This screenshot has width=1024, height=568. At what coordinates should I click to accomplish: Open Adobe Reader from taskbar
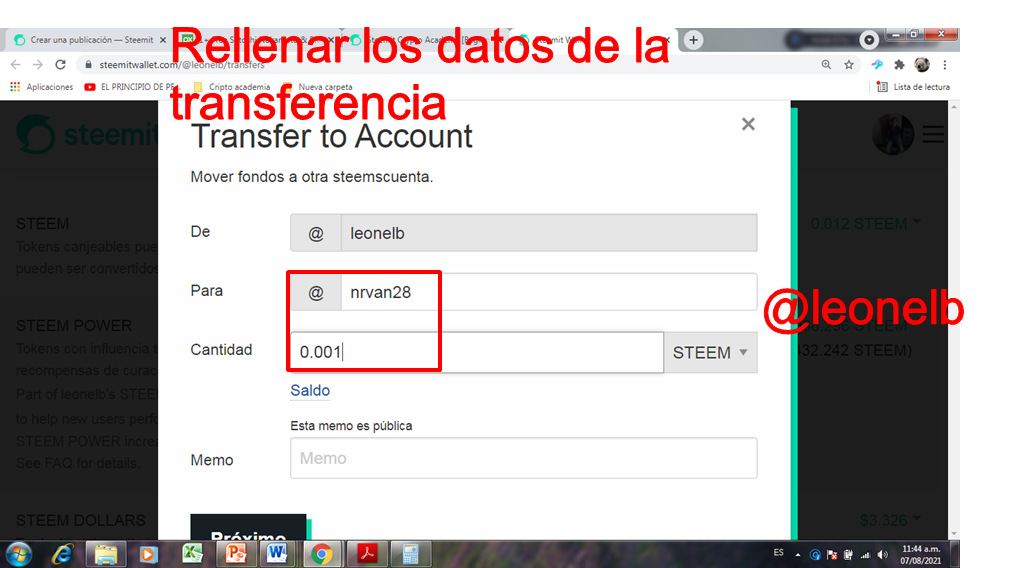(366, 554)
